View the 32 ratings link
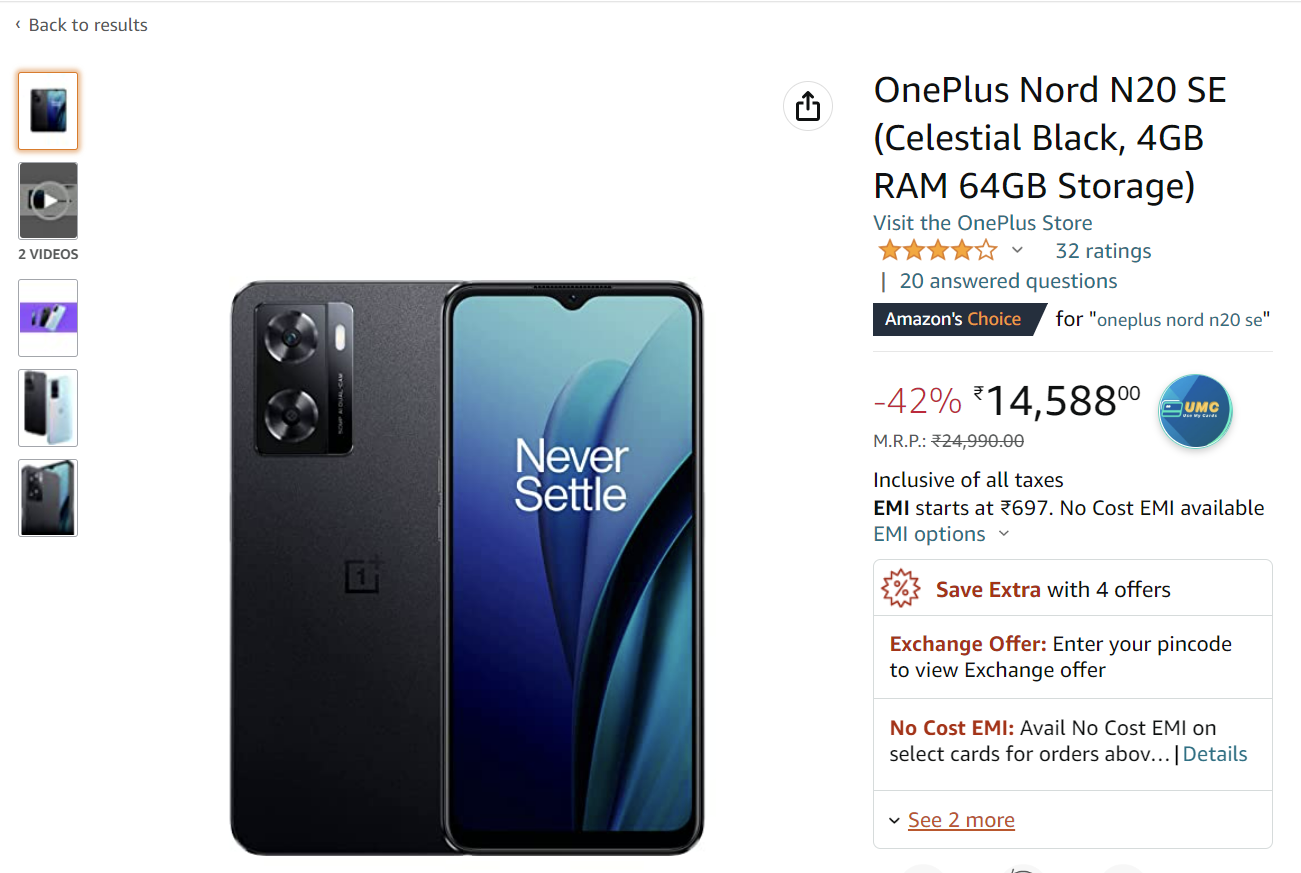 pyautogui.click(x=1102, y=250)
